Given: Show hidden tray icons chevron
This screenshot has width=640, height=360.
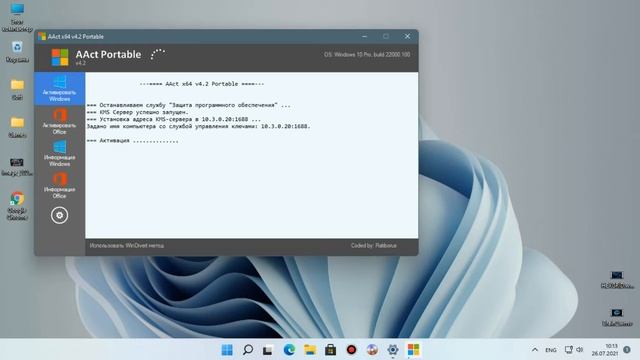Looking at the screenshot, I should point(535,350).
